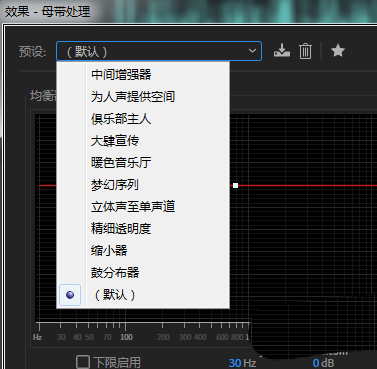Viewport: 377px width, 369px height.
Task: Choose the 缩小器 preset
Action: tap(143, 251)
